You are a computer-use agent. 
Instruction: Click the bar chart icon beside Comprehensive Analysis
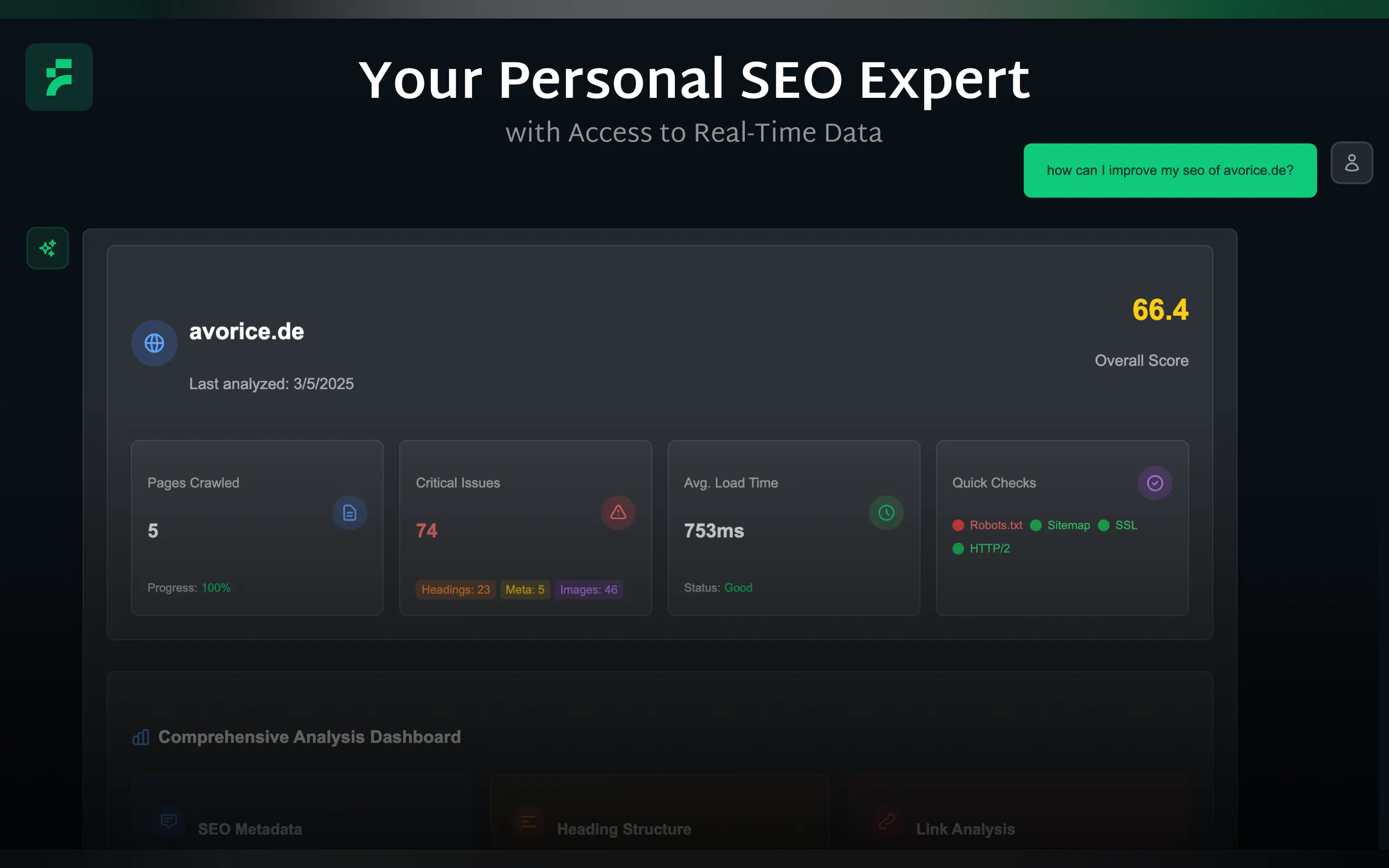coord(141,737)
